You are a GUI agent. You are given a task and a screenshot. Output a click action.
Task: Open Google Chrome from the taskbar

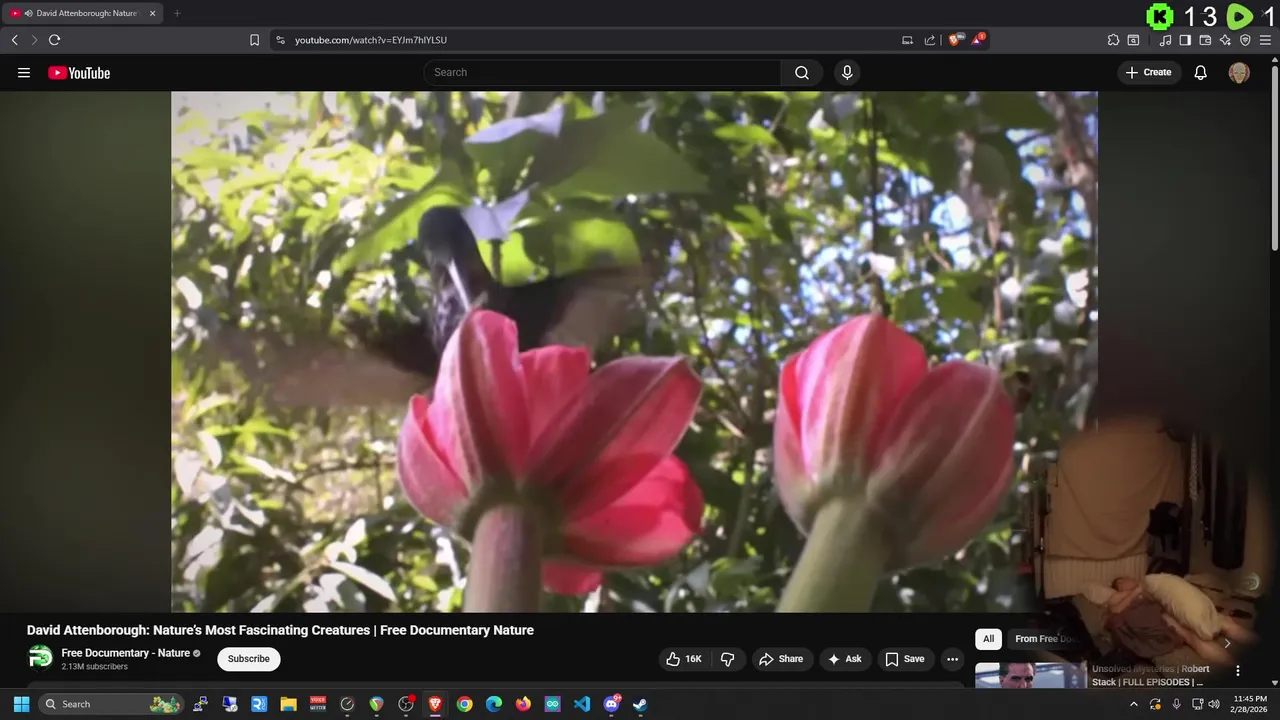(x=464, y=704)
